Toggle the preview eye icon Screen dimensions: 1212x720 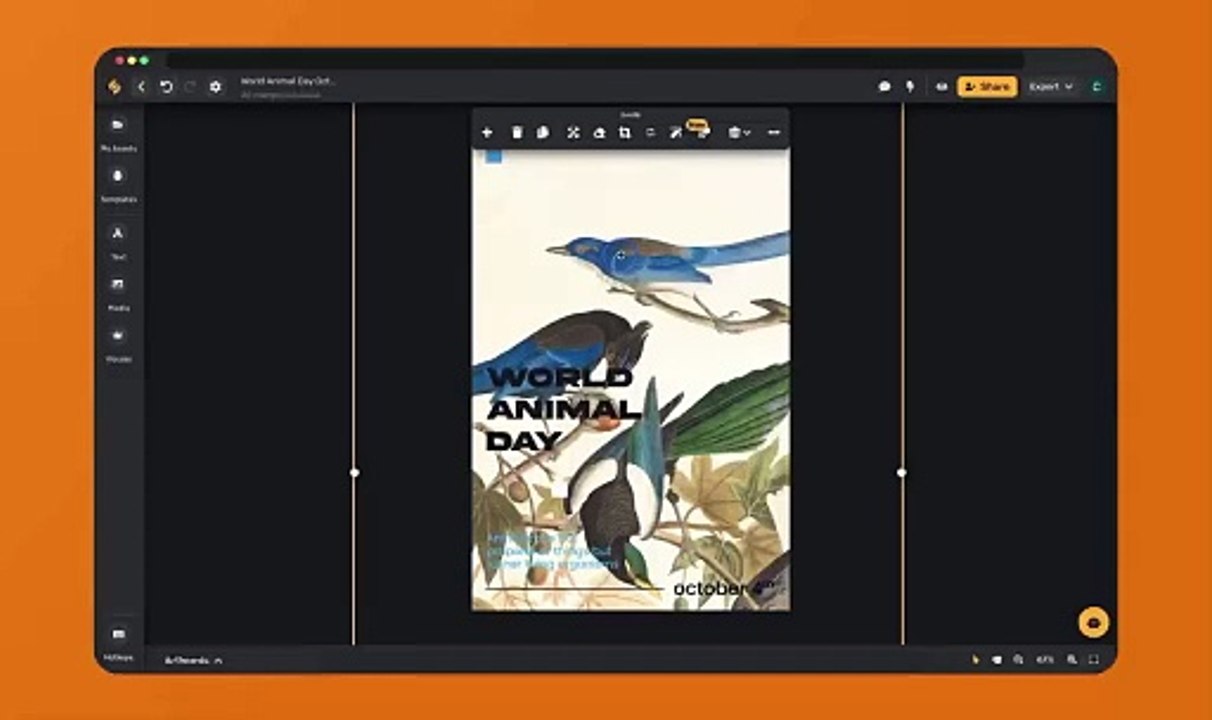(x=941, y=87)
